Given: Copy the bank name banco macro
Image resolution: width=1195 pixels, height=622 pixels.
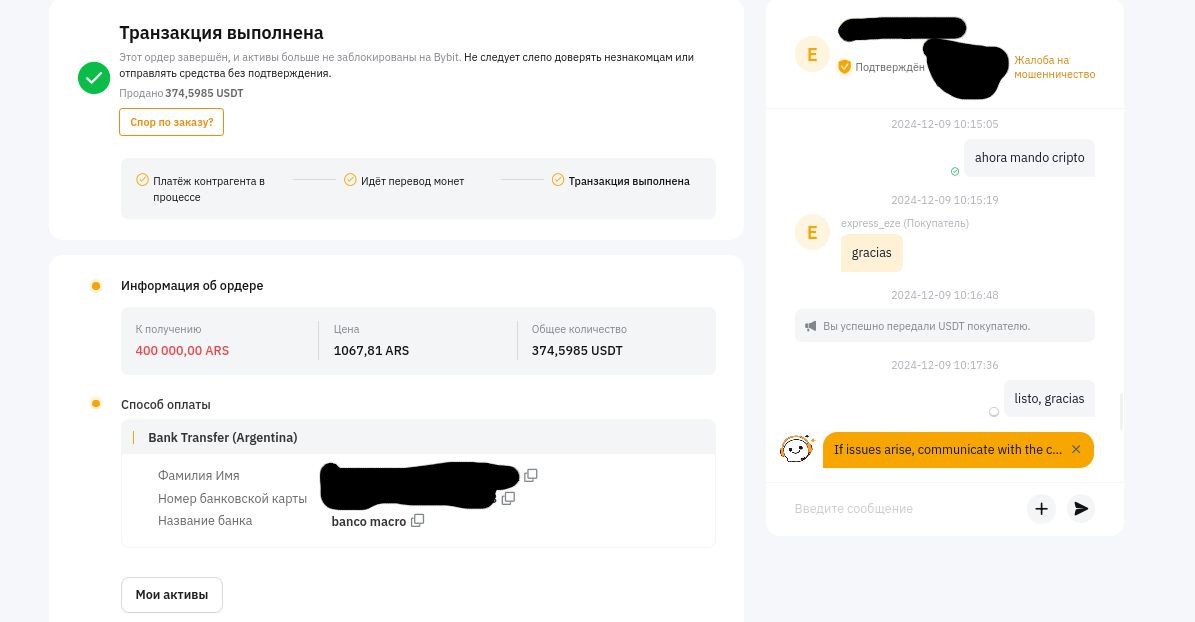Looking at the screenshot, I should point(417,521).
